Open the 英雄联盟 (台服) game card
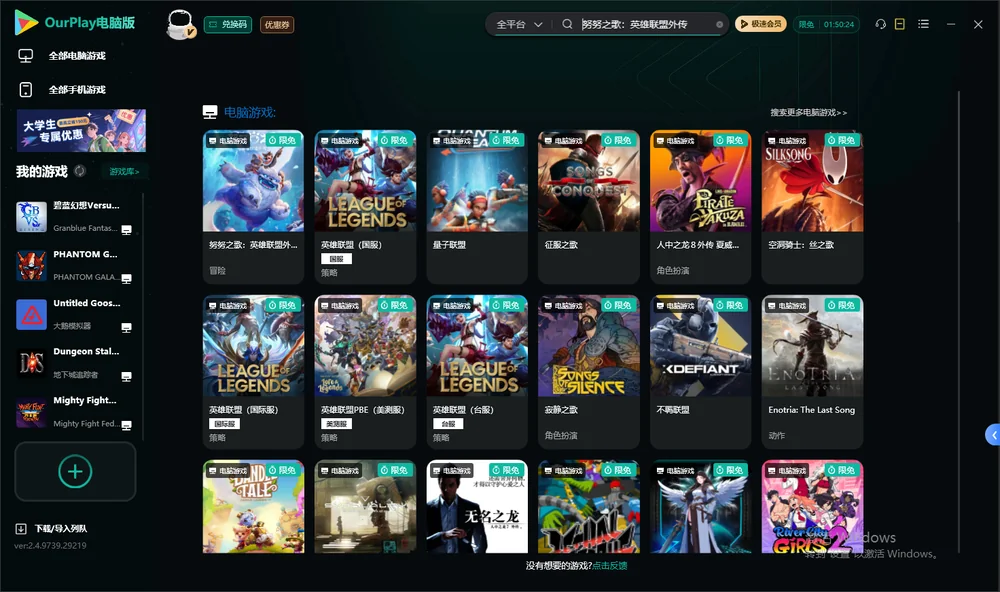 pos(477,372)
